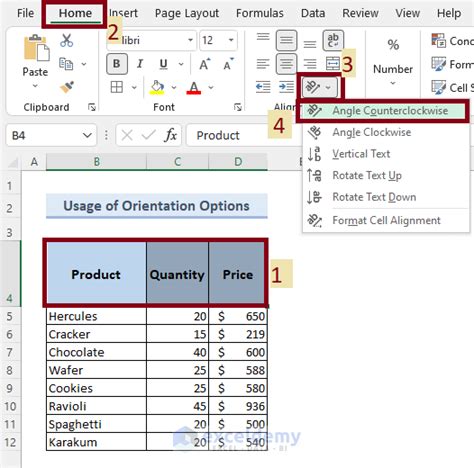Open the font name dropdown

[190, 40]
